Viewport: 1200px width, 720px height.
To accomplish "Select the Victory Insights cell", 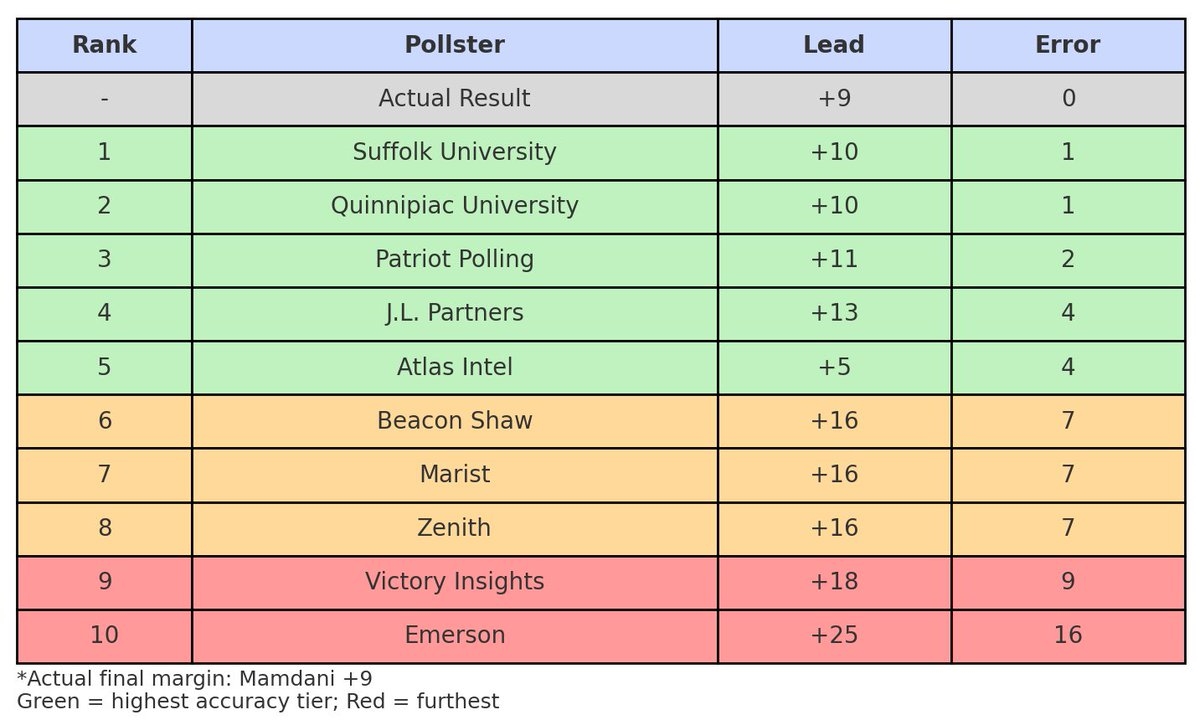I will point(454,582).
